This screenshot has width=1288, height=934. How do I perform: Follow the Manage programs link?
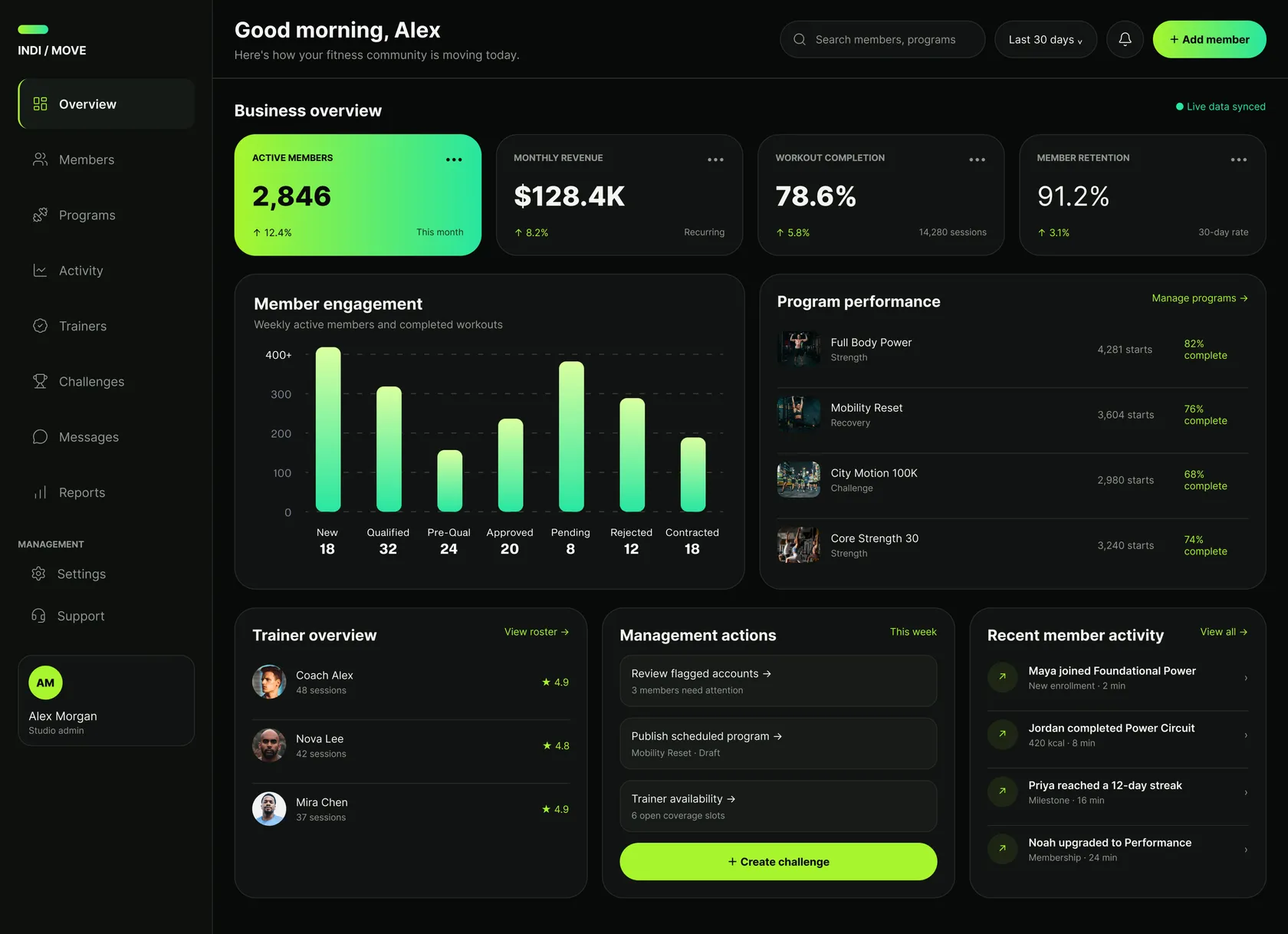1200,298
